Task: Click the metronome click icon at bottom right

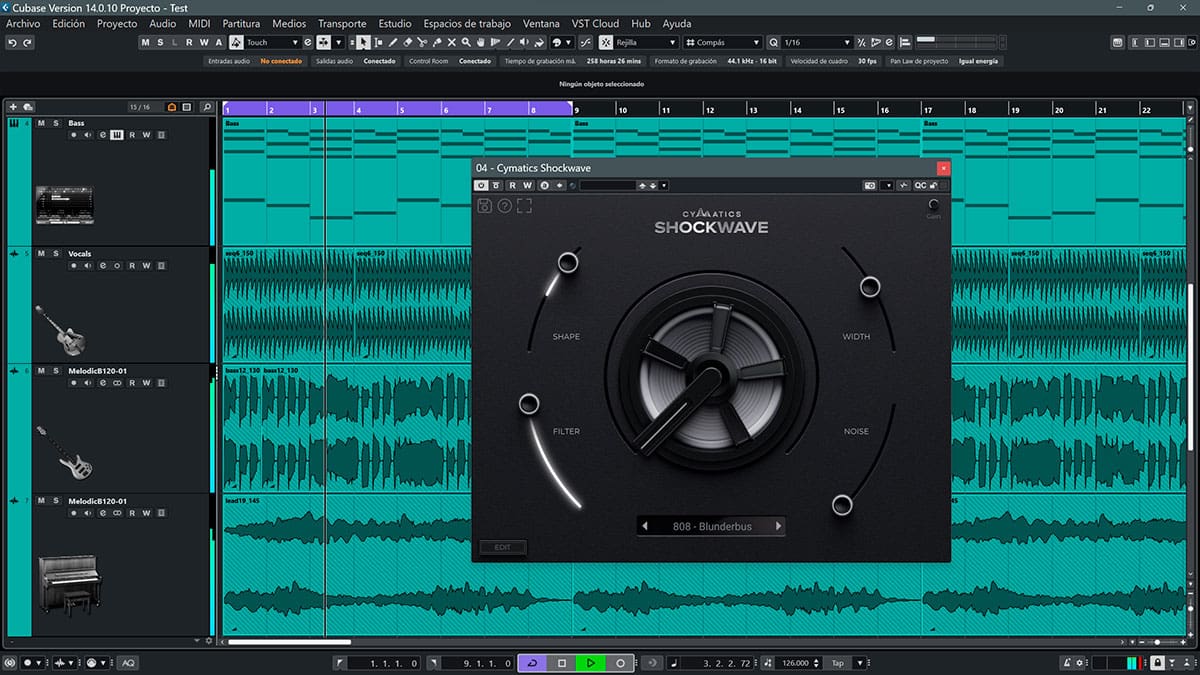Action: click(x=1067, y=662)
